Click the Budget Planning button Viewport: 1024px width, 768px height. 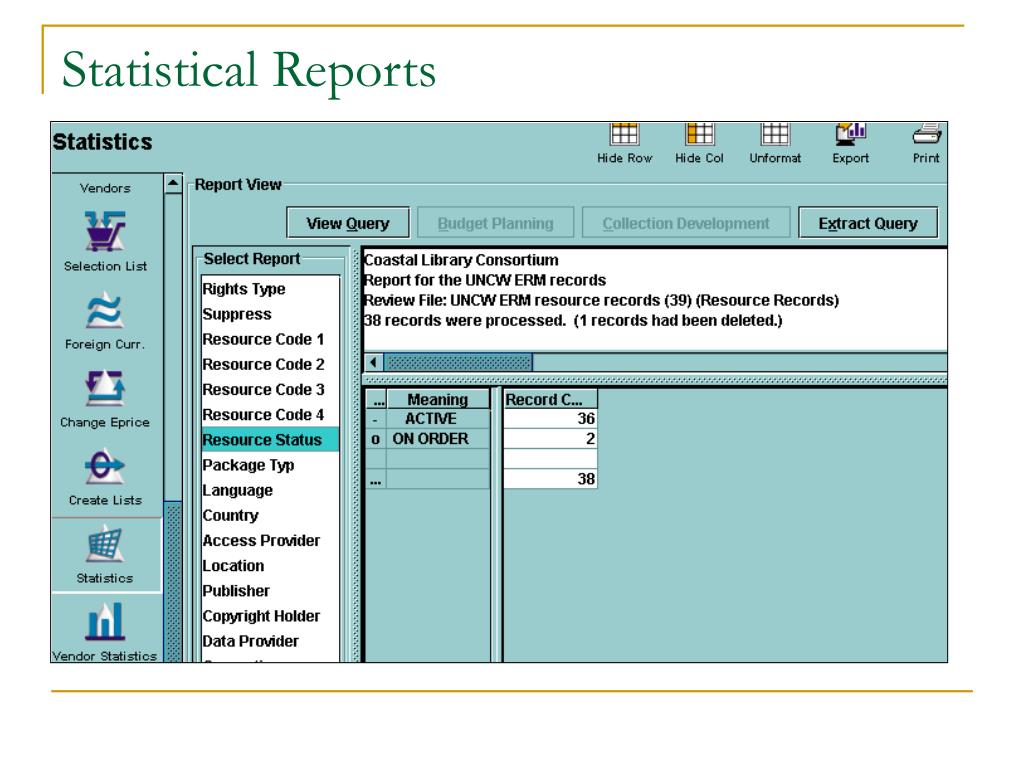(x=496, y=223)
